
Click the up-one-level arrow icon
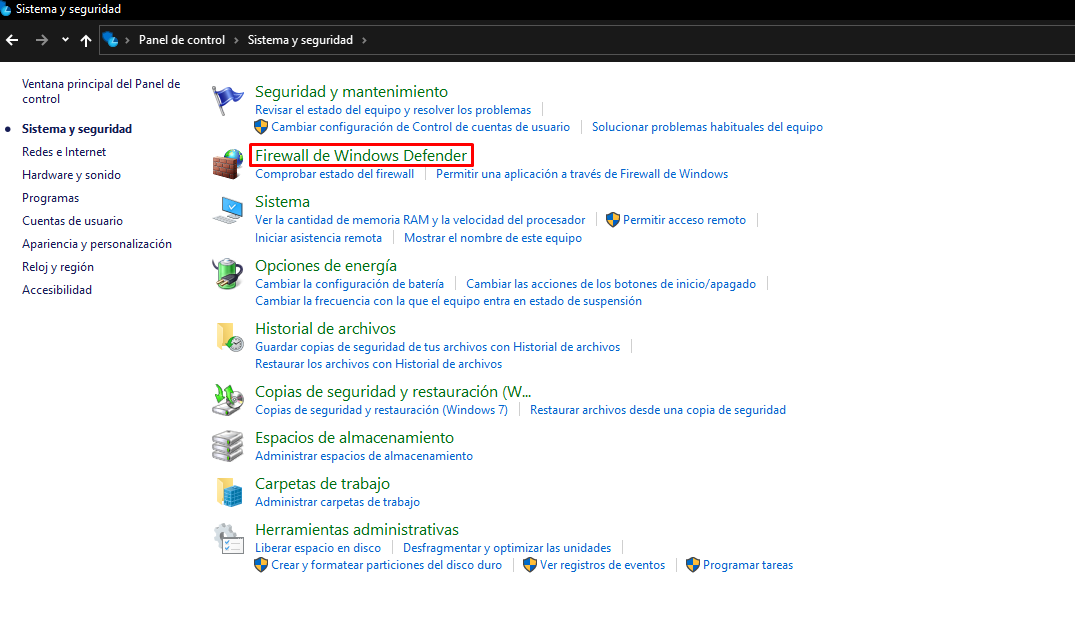[85, 40]
